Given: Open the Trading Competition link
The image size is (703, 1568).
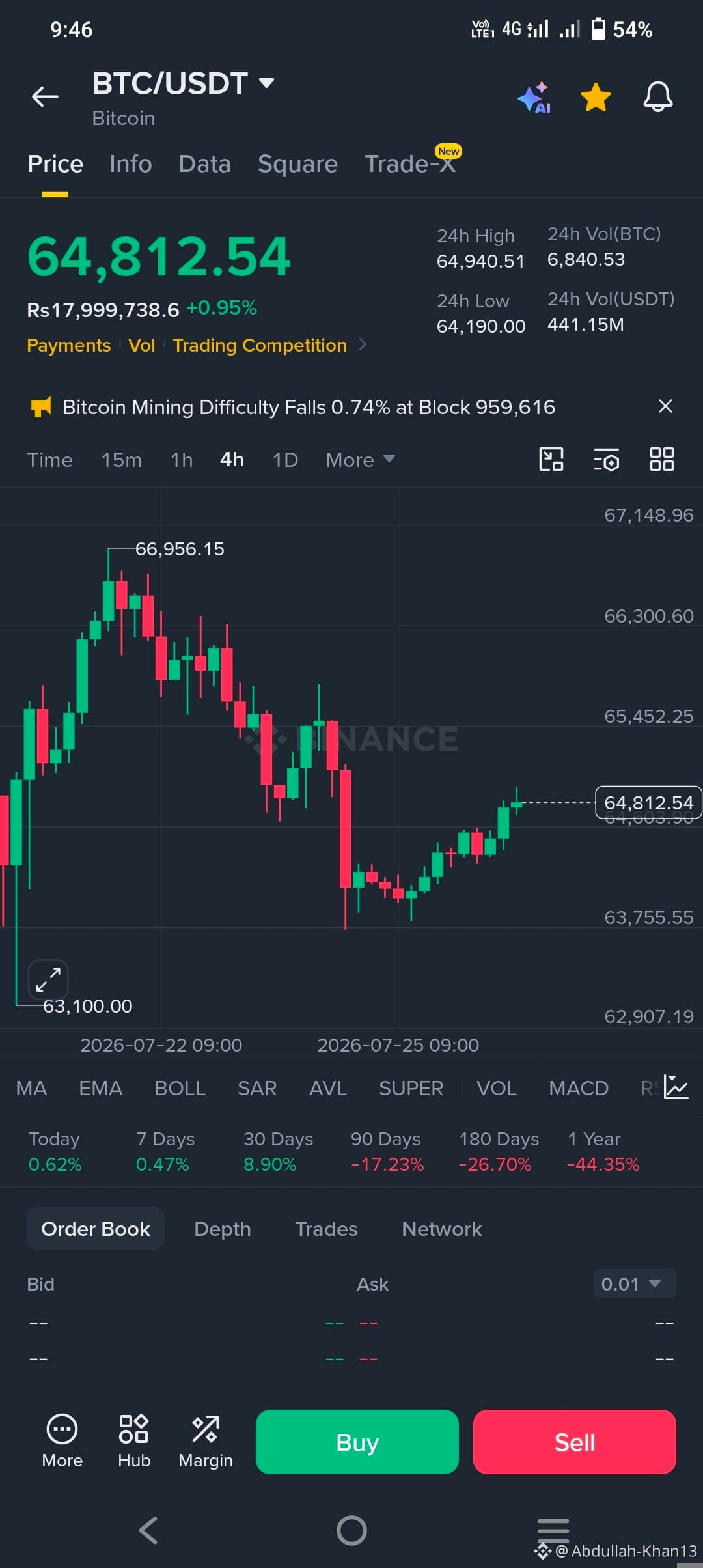Looking at the screenshot, I should point(260,345).
